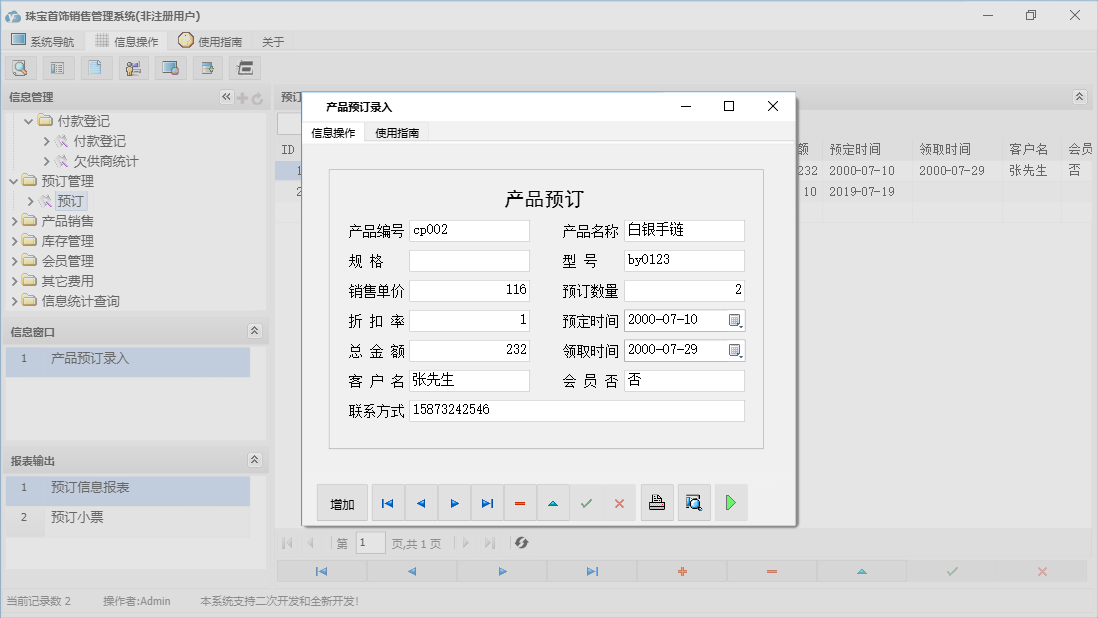Click the 增加 button in the dialog
1098x618 pixels.
click(x=341, y=502)
